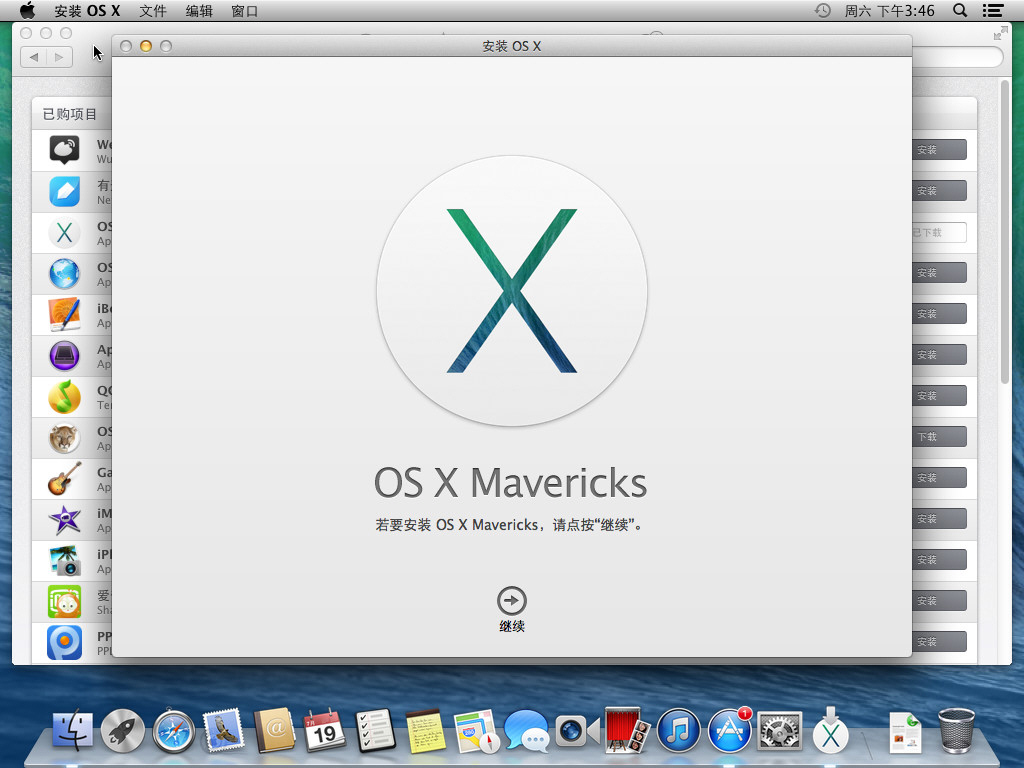The width and height of the screenshot is (1024, 768).
Task: Click the 已购项目 heading
Action: (70, 114)
